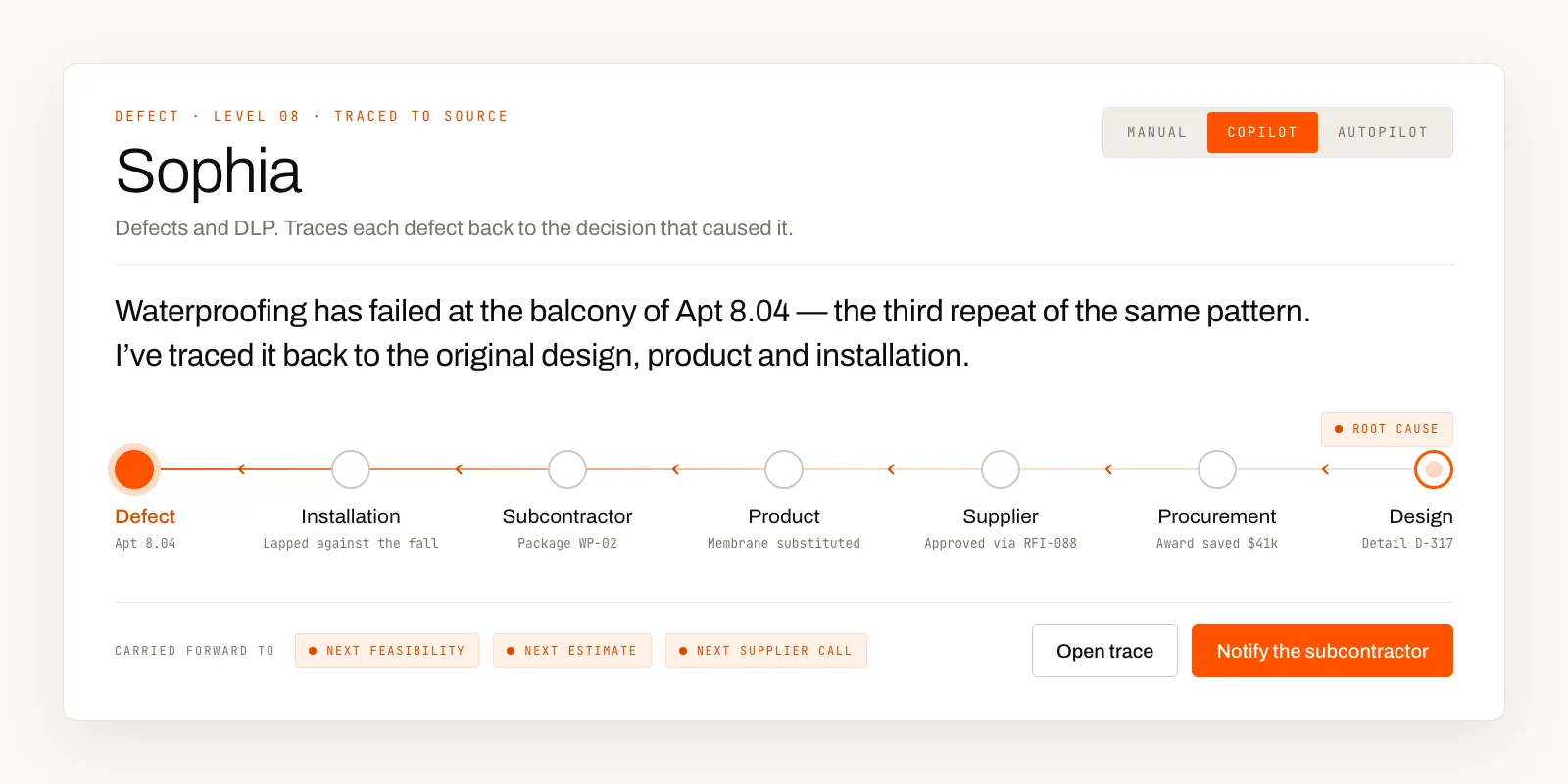Viewport: 1568px width, 784px height.
Task: Select the Copilot mode option
Action: 1262,132
